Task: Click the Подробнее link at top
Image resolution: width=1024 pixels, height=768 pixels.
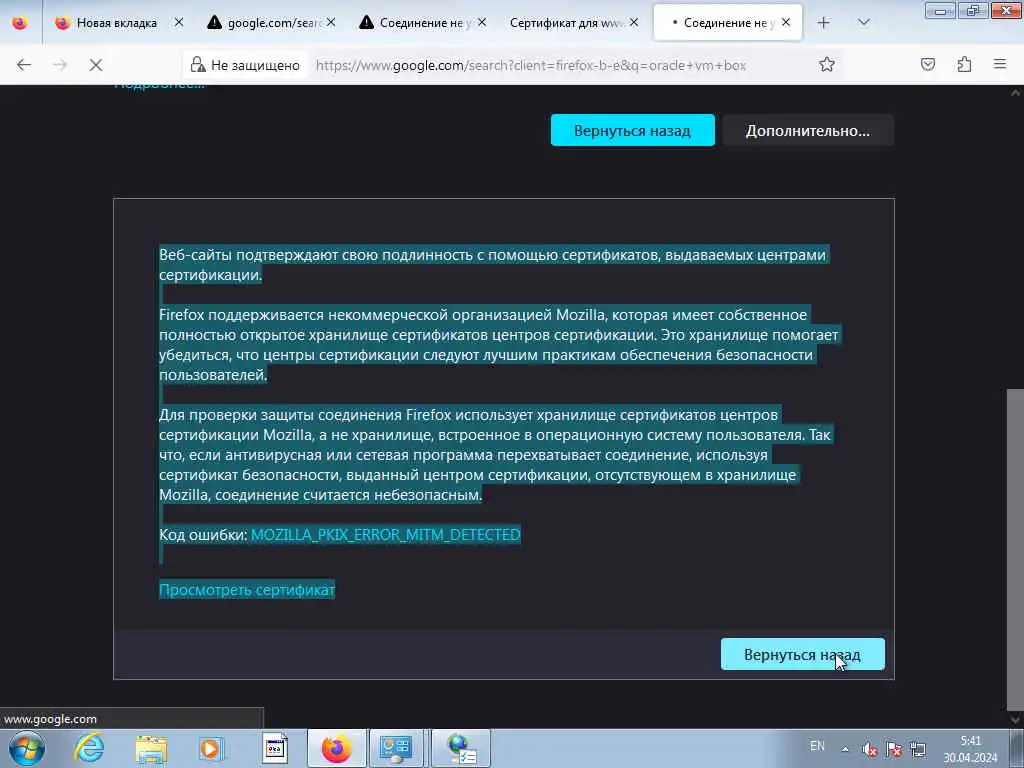Action: pyautogui.click(x=159, y=86)
